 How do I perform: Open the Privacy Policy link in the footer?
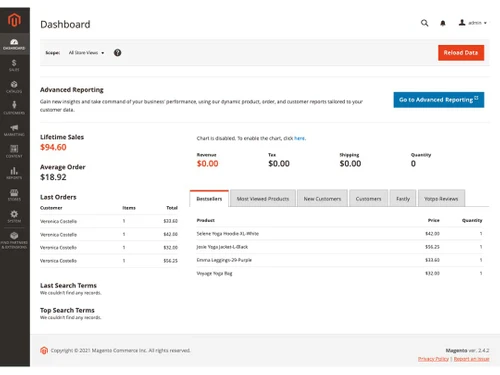433,359
